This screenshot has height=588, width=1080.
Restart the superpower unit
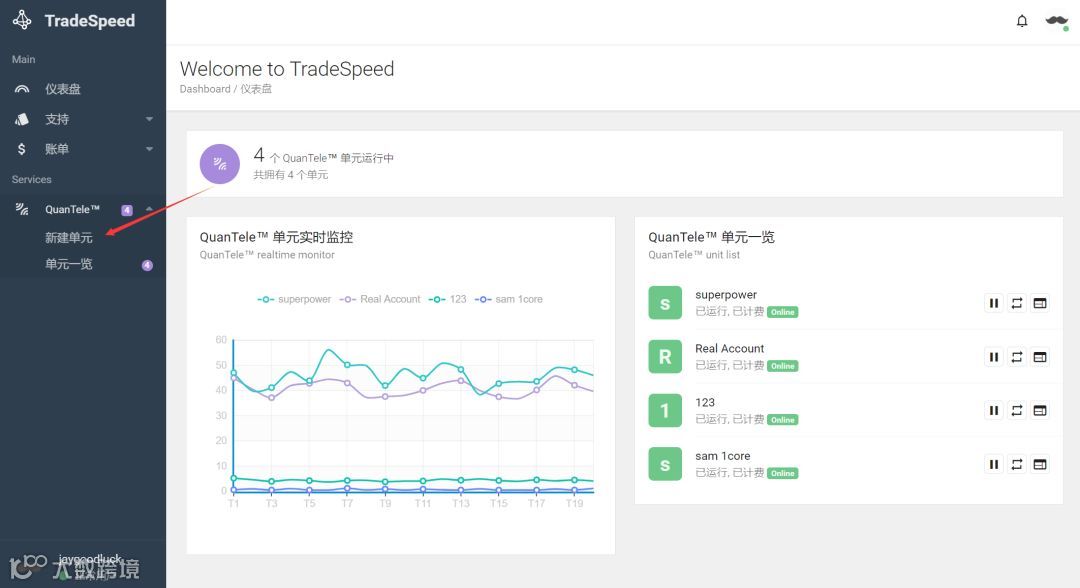1017,303
